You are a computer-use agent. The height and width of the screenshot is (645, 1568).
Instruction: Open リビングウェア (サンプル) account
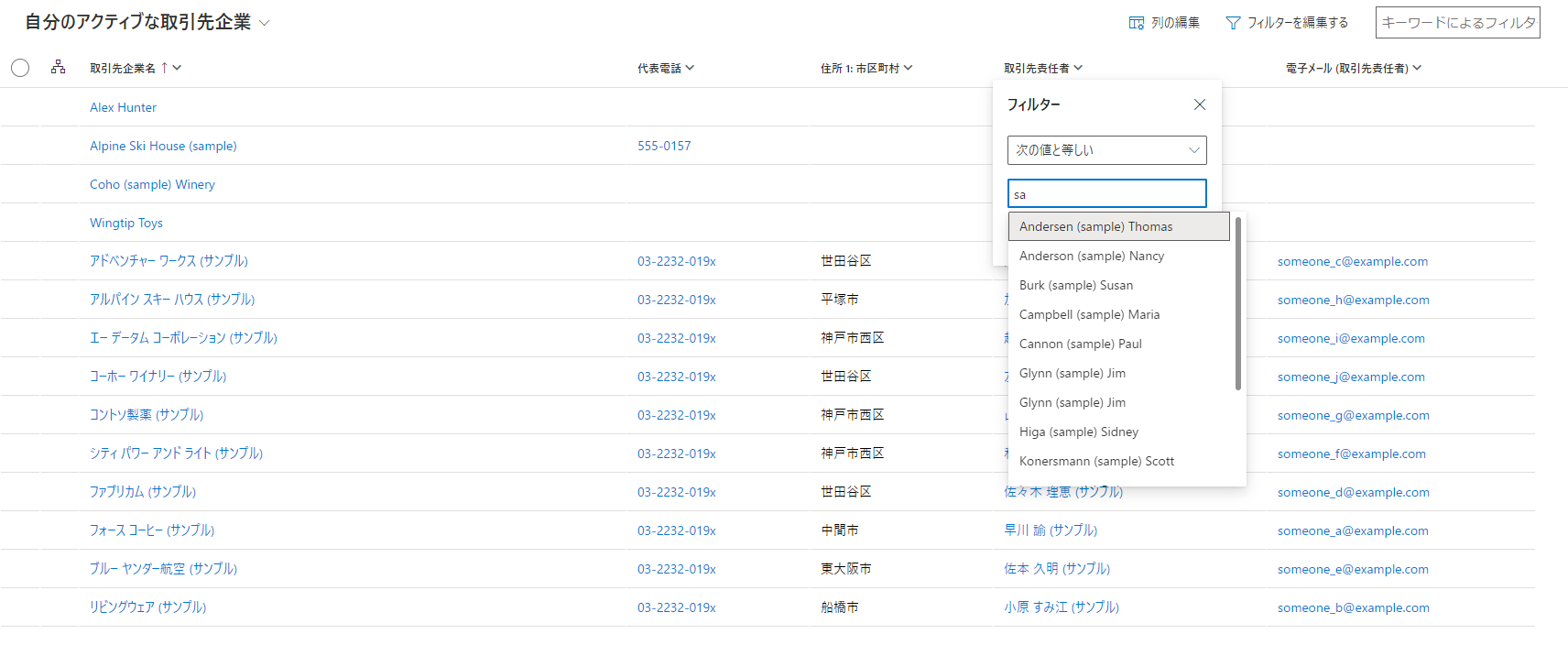coord(147,607)
